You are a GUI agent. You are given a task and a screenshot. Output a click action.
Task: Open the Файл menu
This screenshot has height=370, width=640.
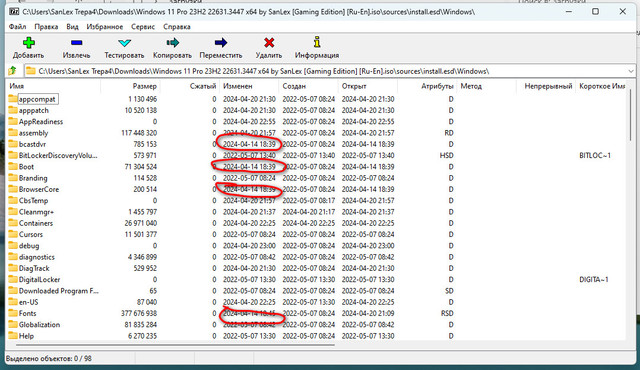pyautogui.click(x=18, y=27)
